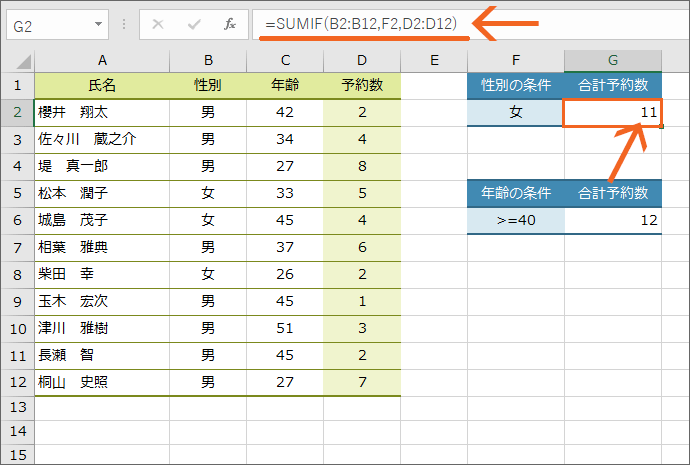
Task: Select column G header
Action: coord(613,60)
